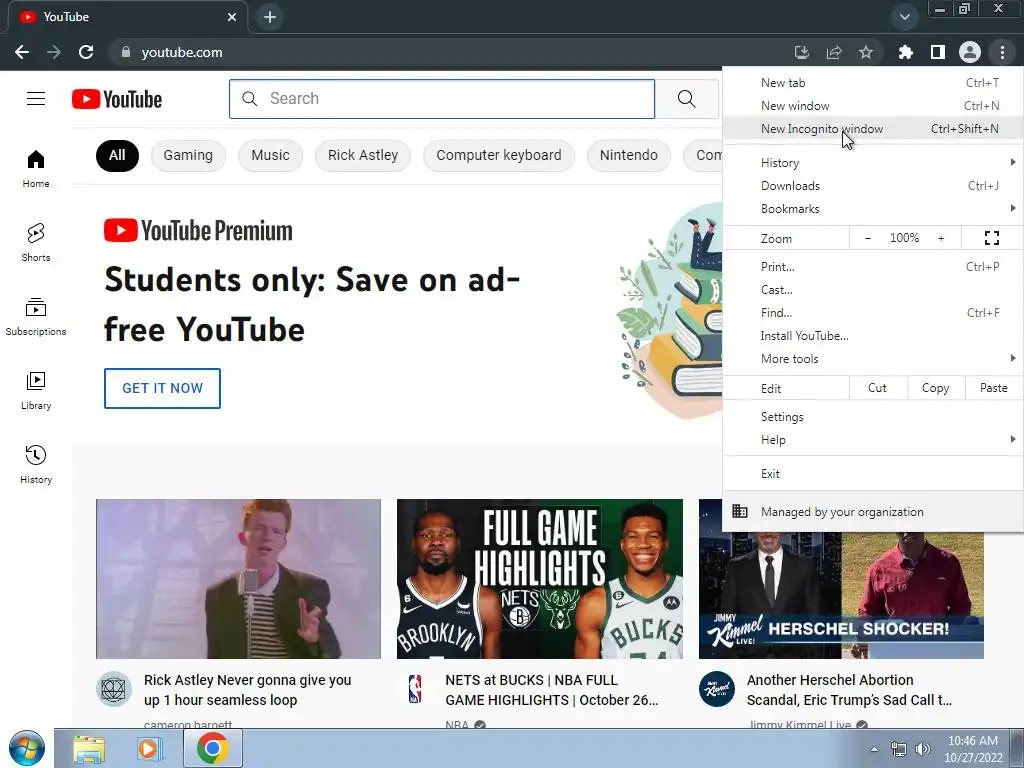Click the share page icon

(834, 52)
